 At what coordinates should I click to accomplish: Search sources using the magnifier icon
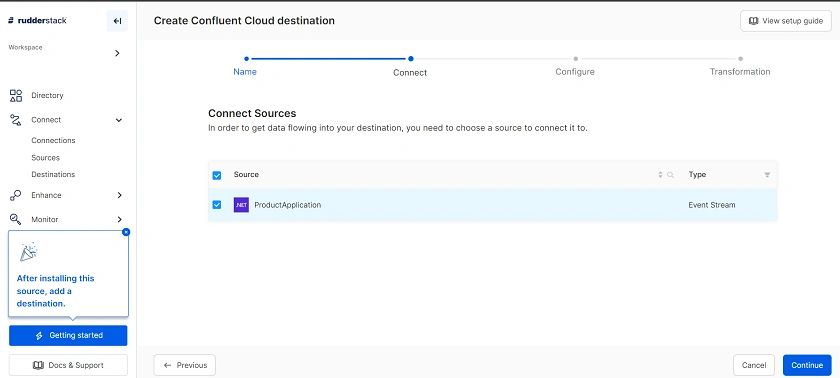[x=670, y=175]
